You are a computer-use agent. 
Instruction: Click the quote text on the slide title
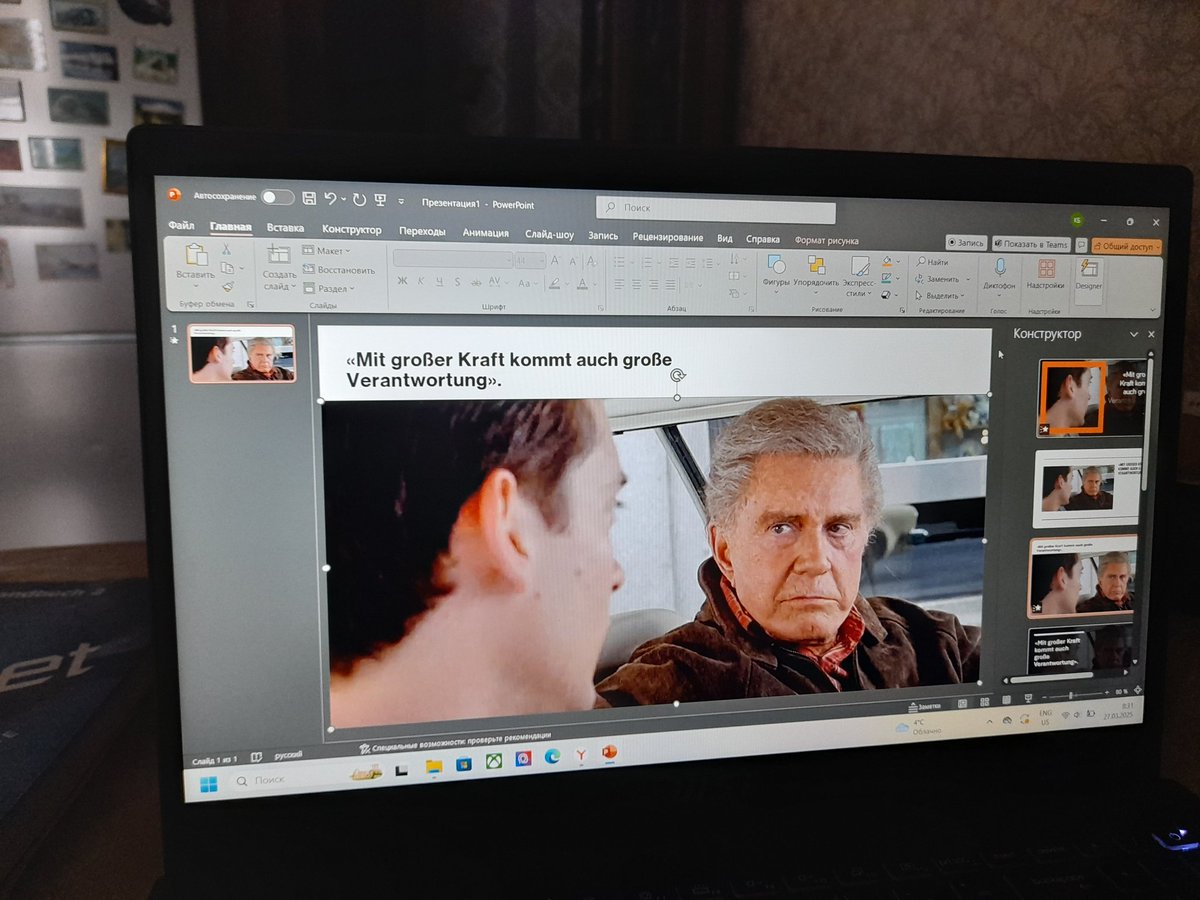(509, 370)
